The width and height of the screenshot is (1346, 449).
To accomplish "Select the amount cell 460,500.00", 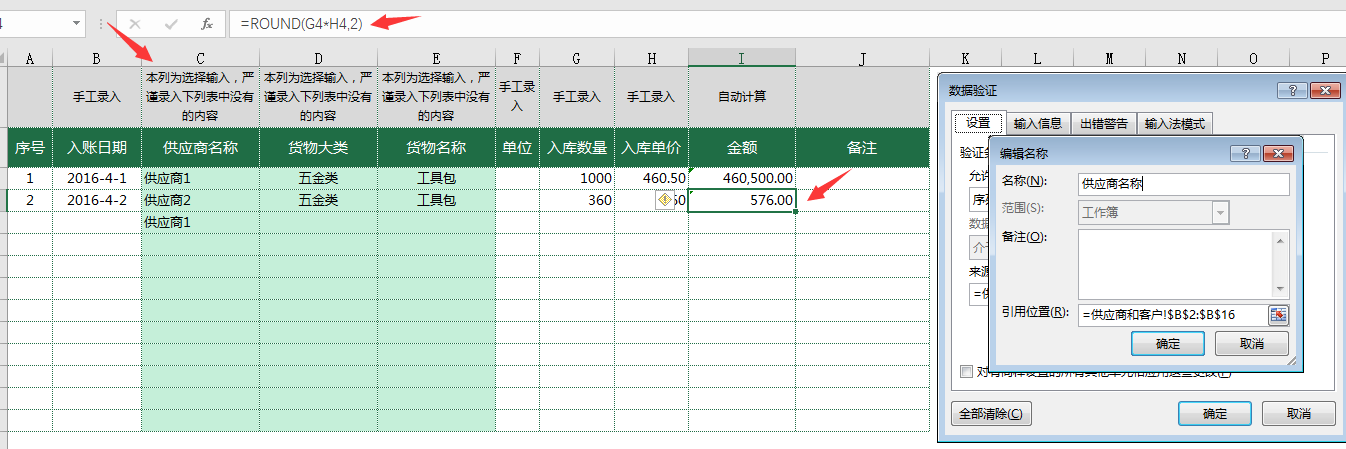I will (742, 178).
